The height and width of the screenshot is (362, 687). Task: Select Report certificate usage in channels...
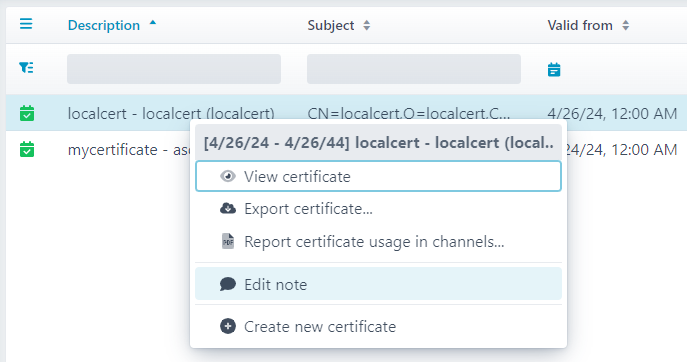pos(379,241)
